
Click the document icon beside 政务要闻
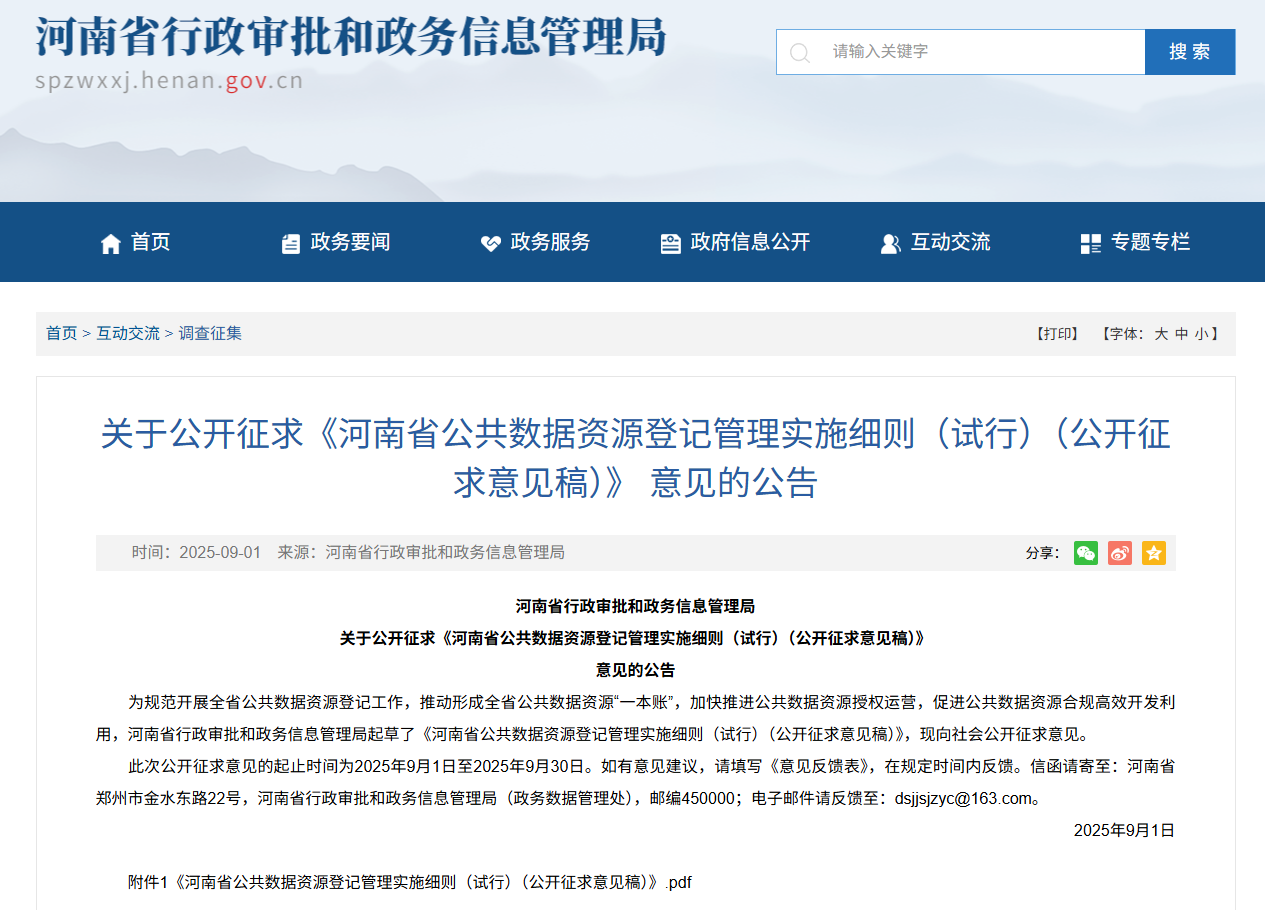[291, 243]
